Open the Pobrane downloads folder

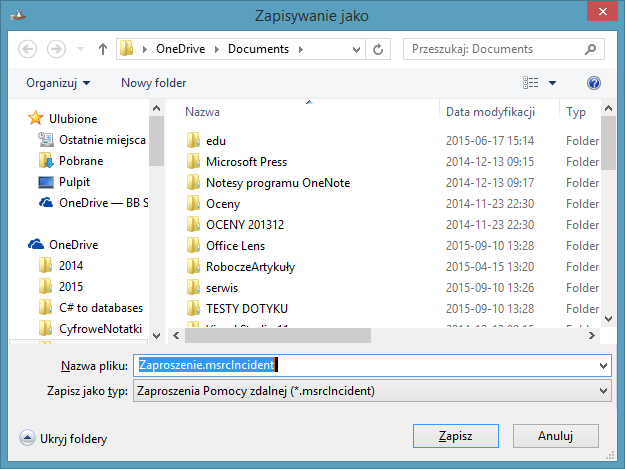pyautogui.click(x=80, y=160)
